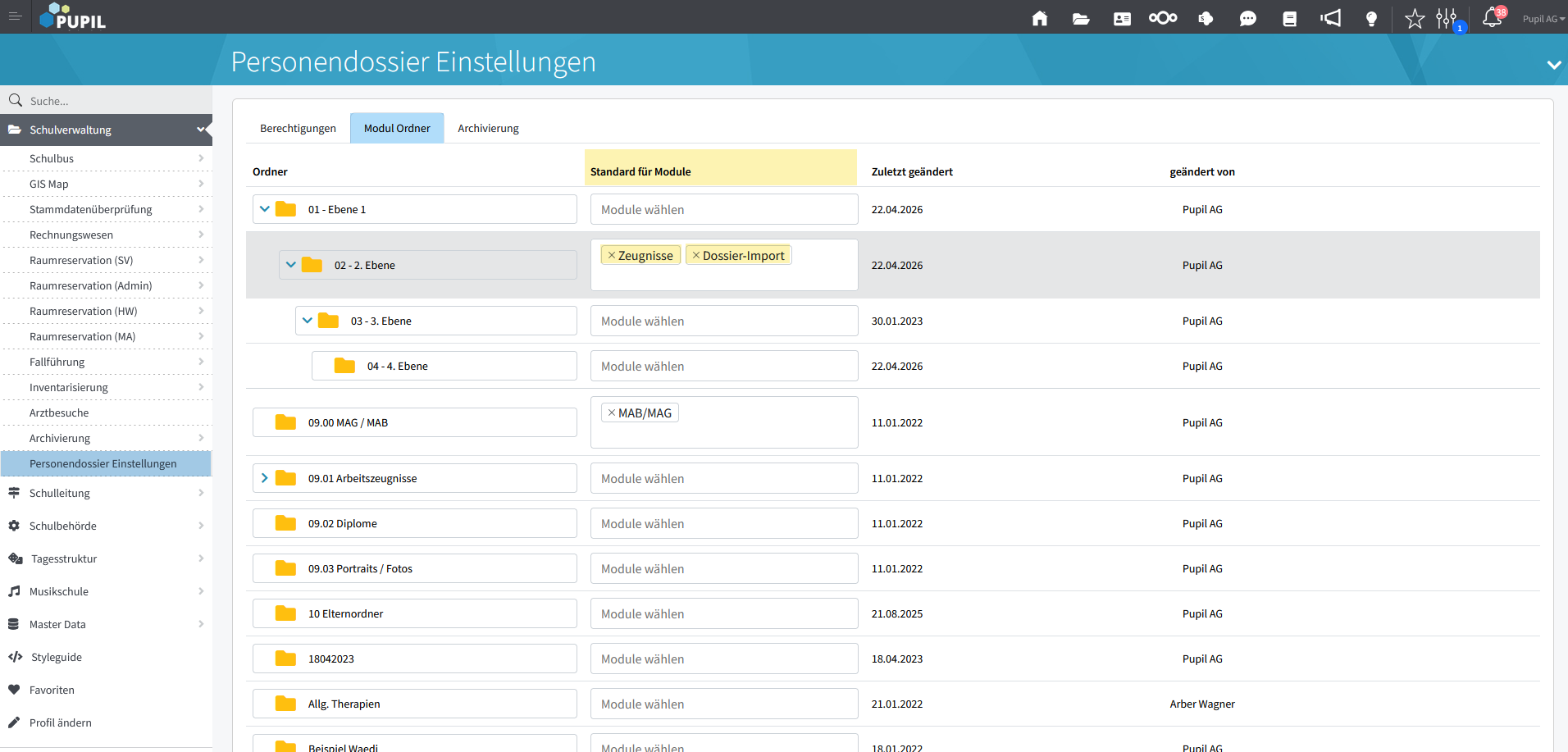The width and height of the screenshot is (1568, 752).
Task: Open the Nextcloud three-circles icon
Action: 1162,18
